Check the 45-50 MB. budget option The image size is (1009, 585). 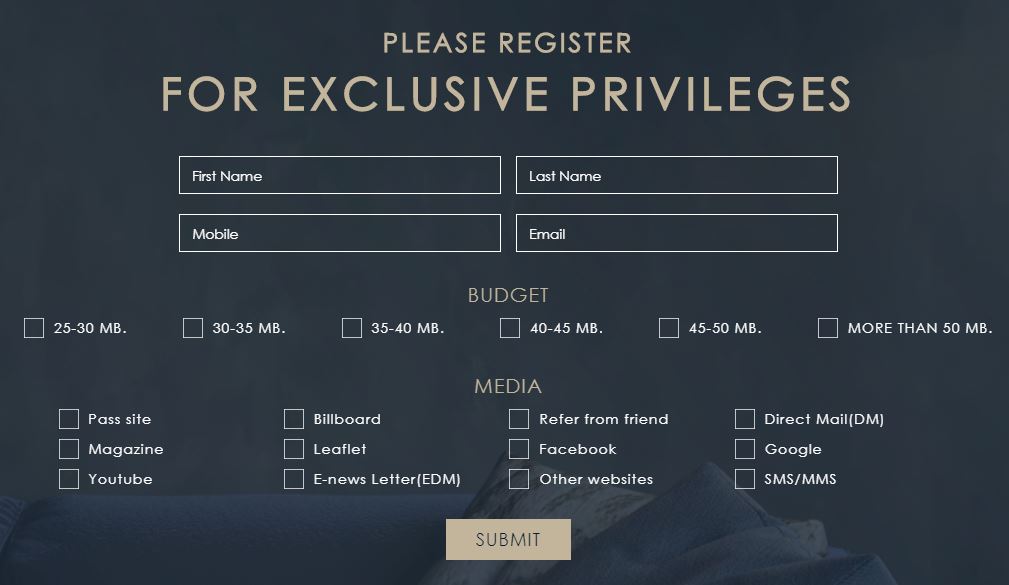[x=669, y=328]
